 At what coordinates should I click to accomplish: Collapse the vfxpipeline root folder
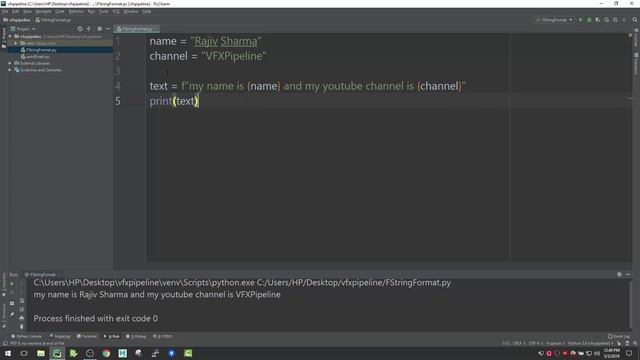click(x=10, y=36)
